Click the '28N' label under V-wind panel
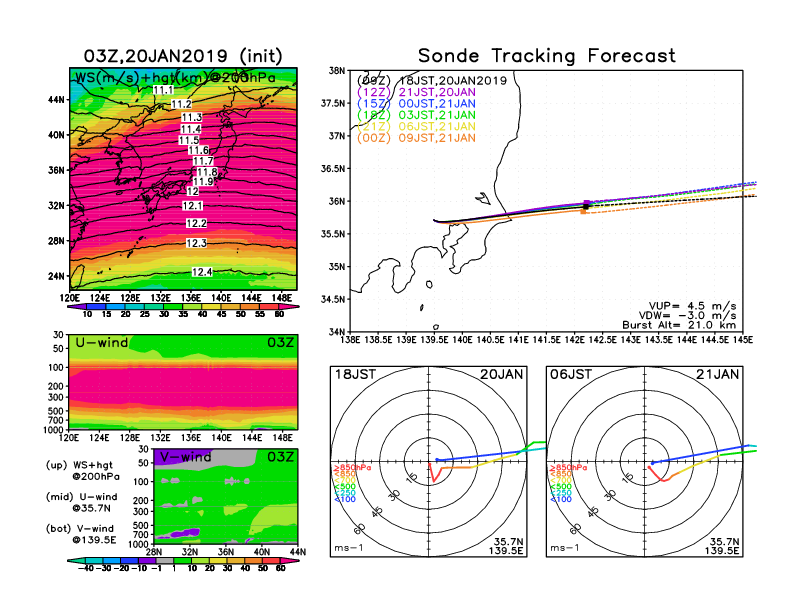This screenshot has height=612, width=792. coord(154,552)
